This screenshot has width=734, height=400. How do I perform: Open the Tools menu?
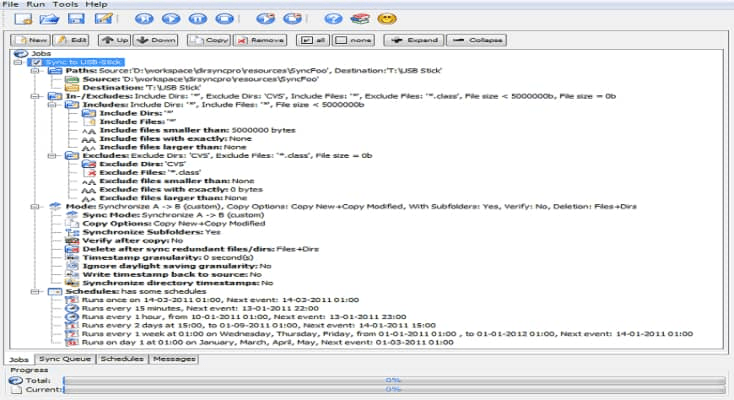pyautogui.click(x=65, y=4)
